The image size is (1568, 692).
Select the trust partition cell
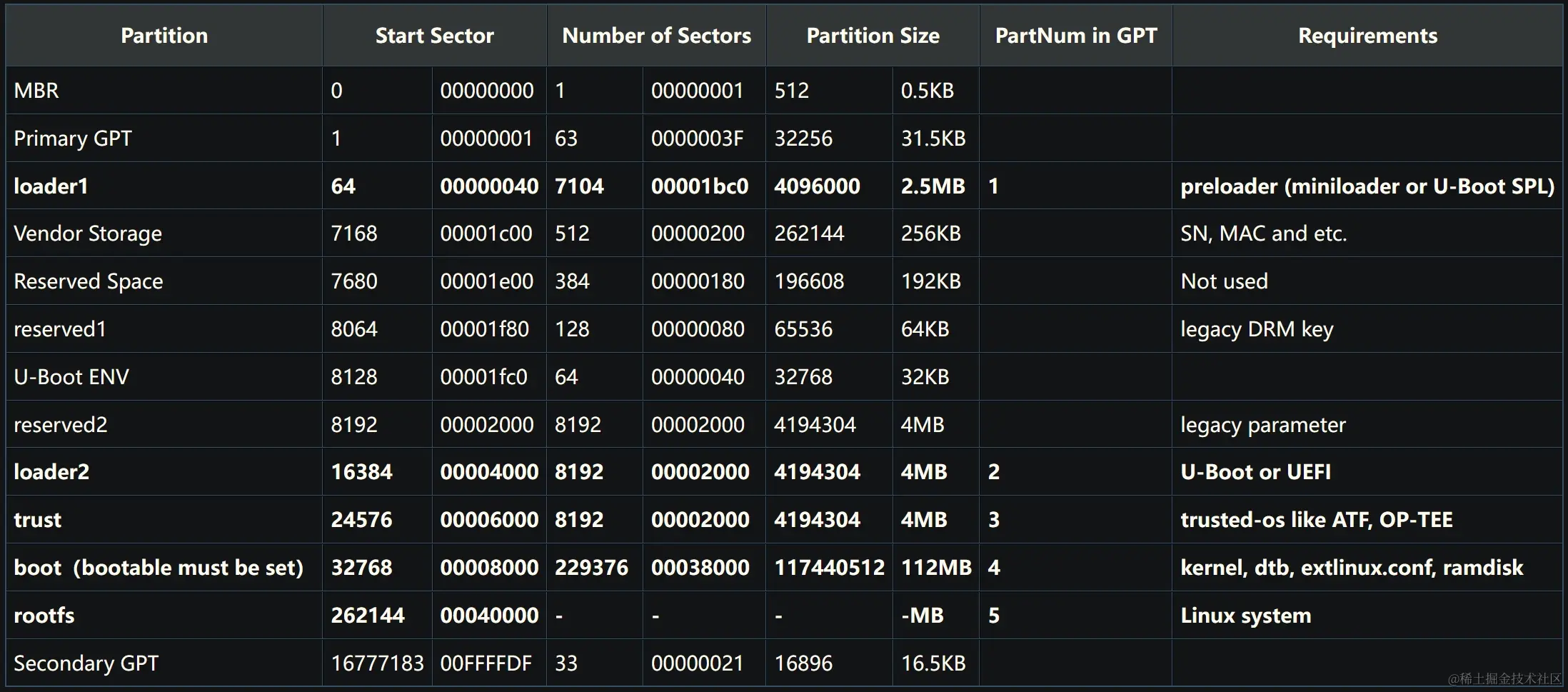38,520
